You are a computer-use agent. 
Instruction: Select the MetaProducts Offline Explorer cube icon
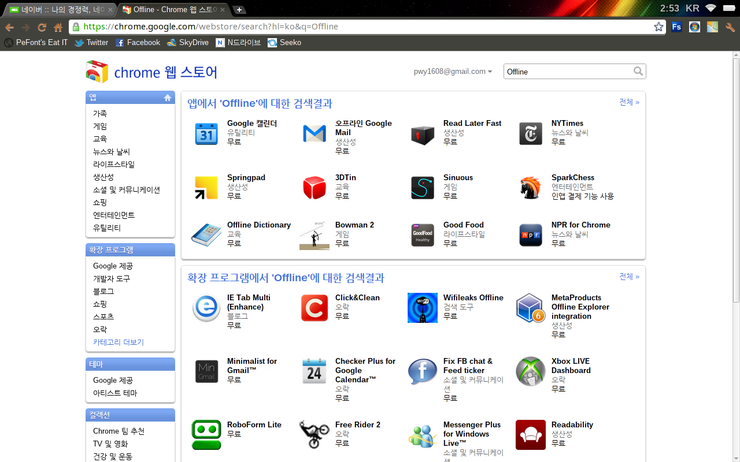click(530, 308)
